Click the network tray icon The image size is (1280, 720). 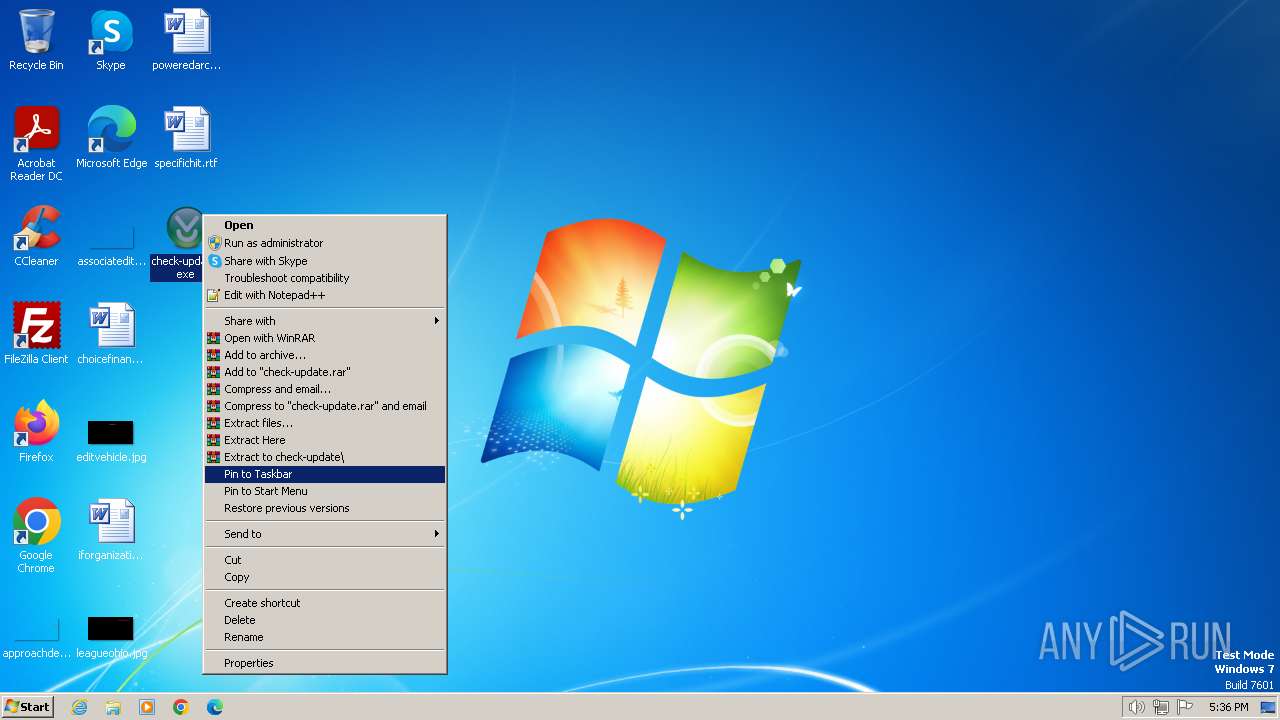1161,707
